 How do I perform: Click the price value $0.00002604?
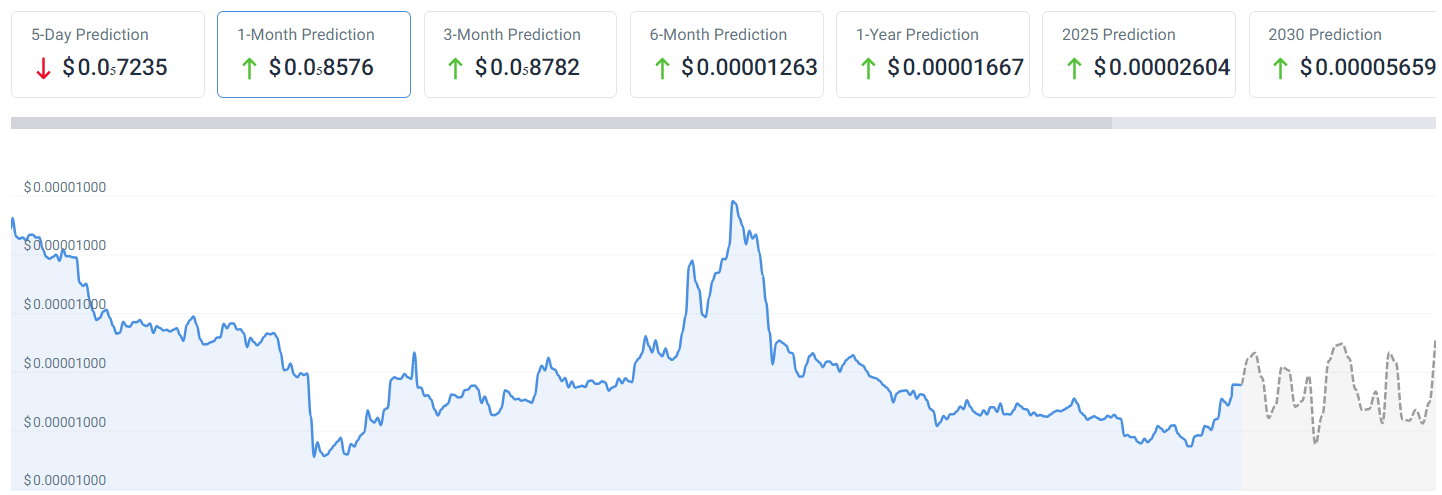coord(1162,68)
